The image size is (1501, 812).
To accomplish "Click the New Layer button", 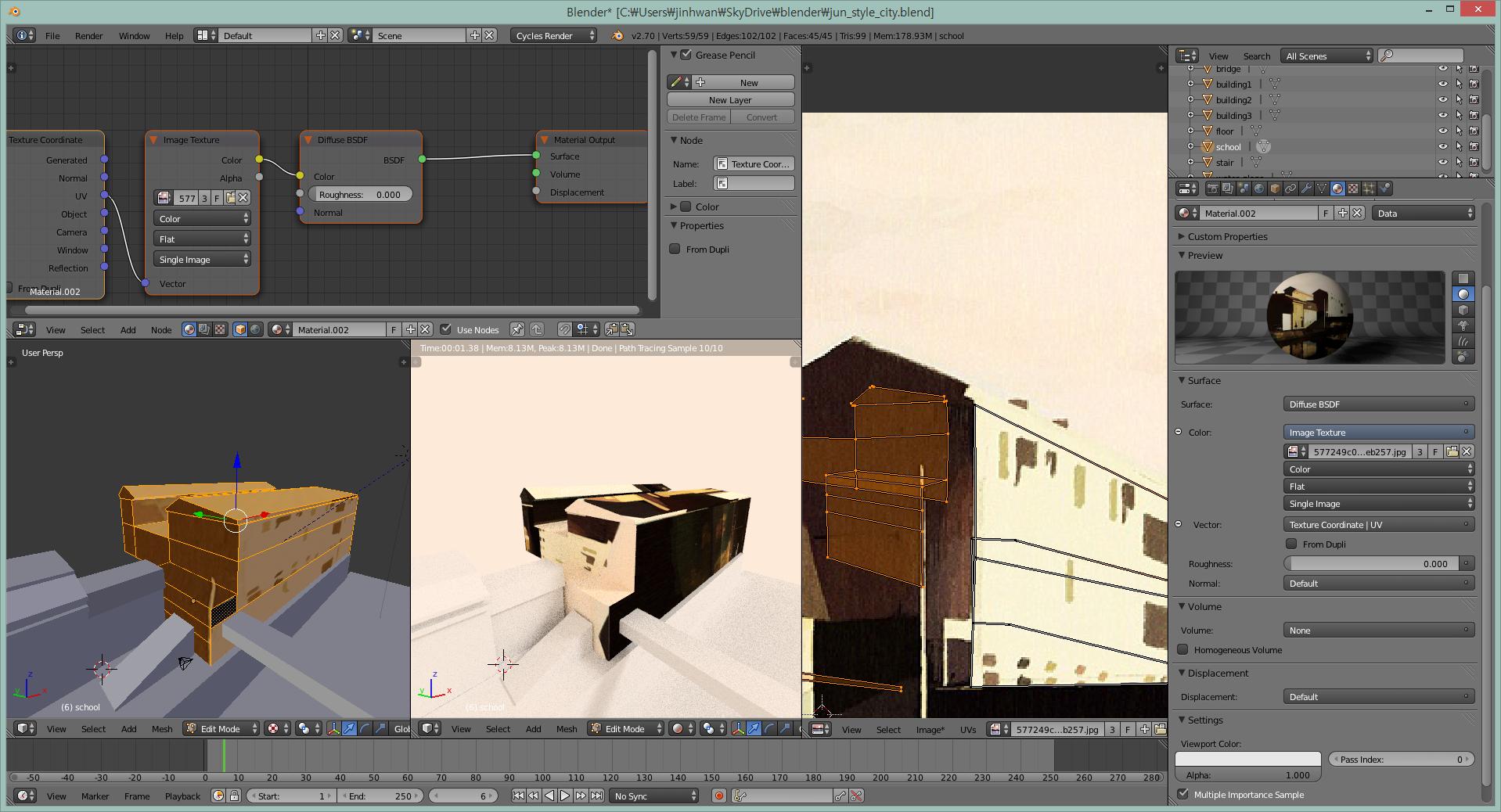I will click(x=730, y=99).
